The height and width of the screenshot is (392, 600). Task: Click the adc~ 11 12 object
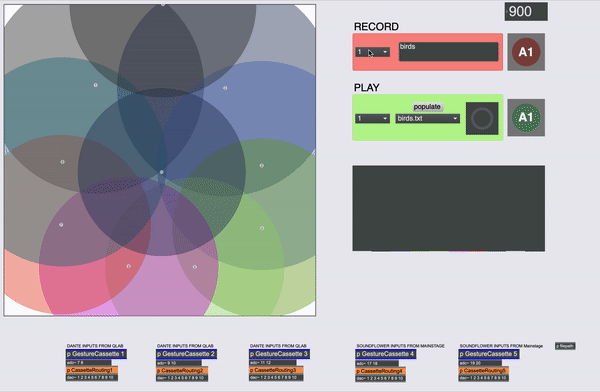272,363
